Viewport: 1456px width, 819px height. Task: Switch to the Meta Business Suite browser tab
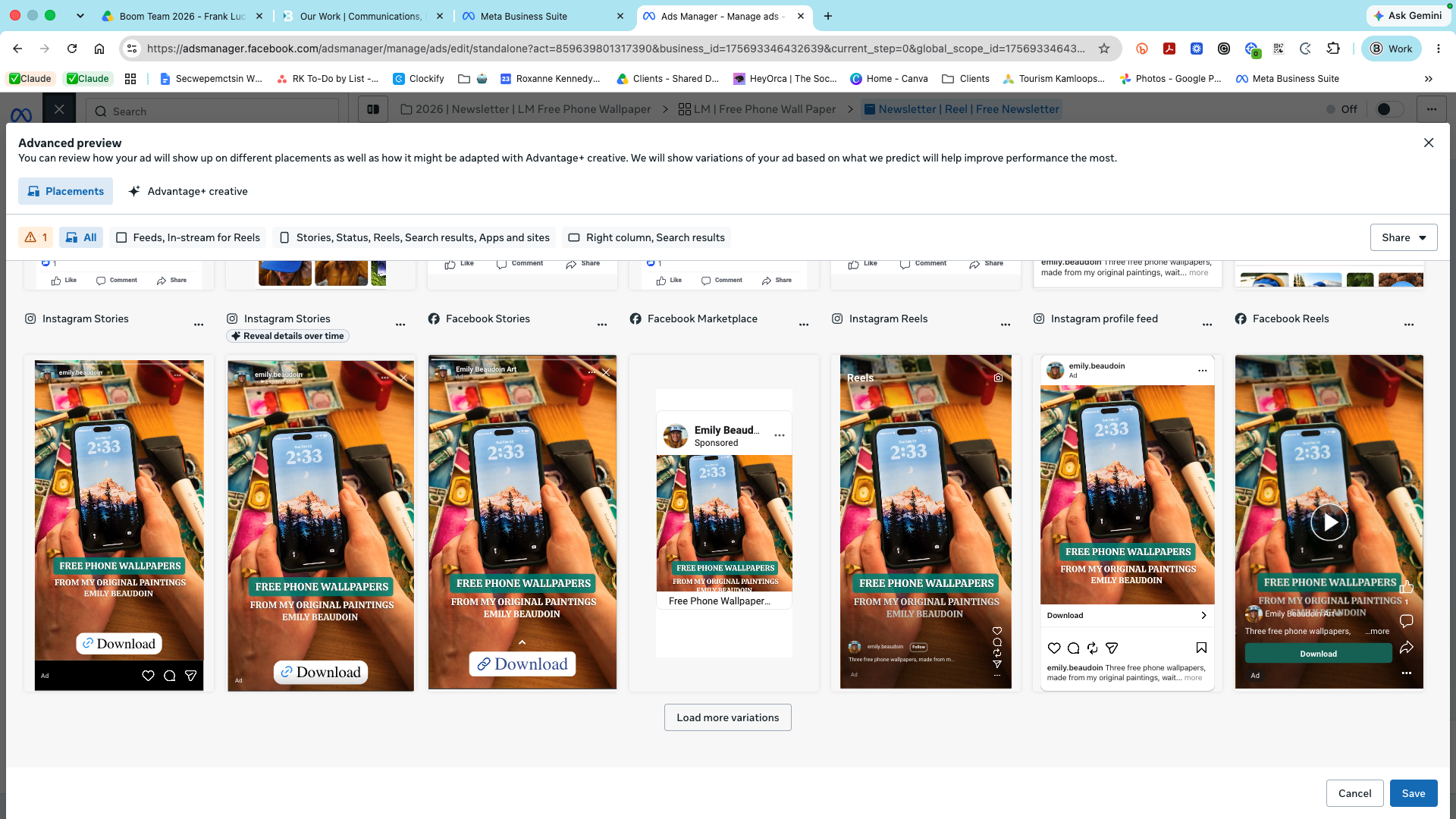[542, 16]
